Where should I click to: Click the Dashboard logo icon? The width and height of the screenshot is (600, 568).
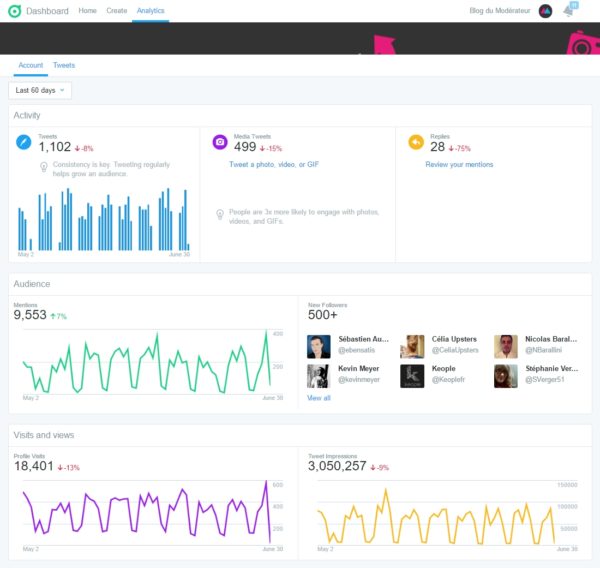pos(14,11)
